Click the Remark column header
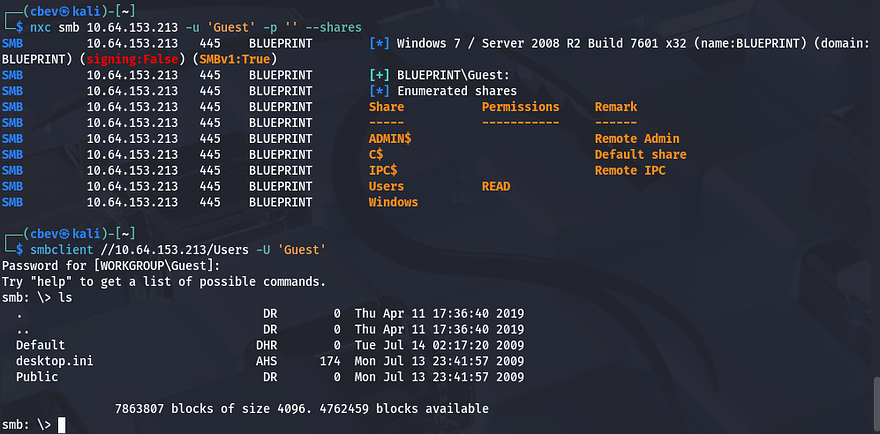The width and height of the screenshot is (880, 434). (615, 107)
